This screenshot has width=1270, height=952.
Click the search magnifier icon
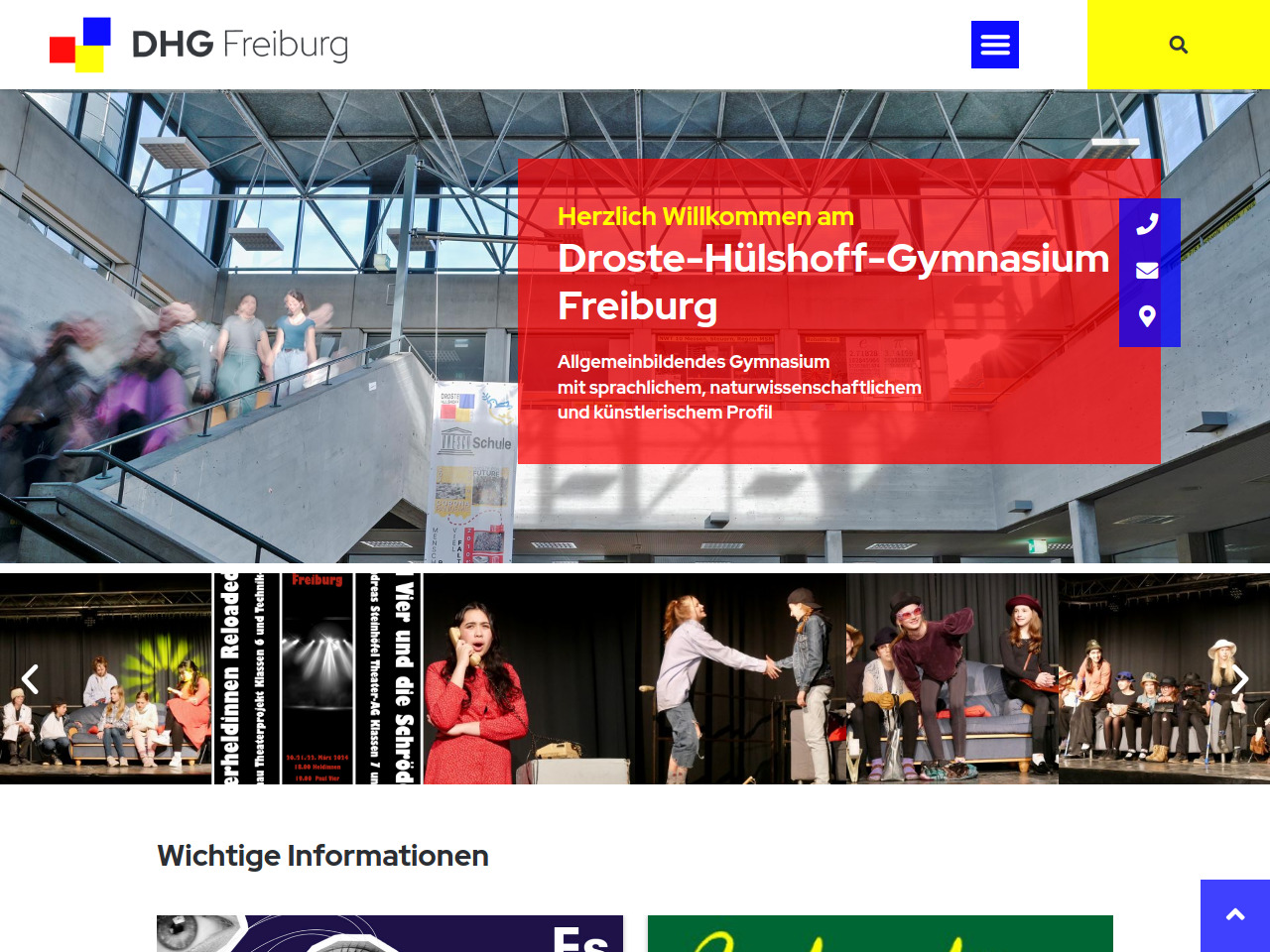1179,45
